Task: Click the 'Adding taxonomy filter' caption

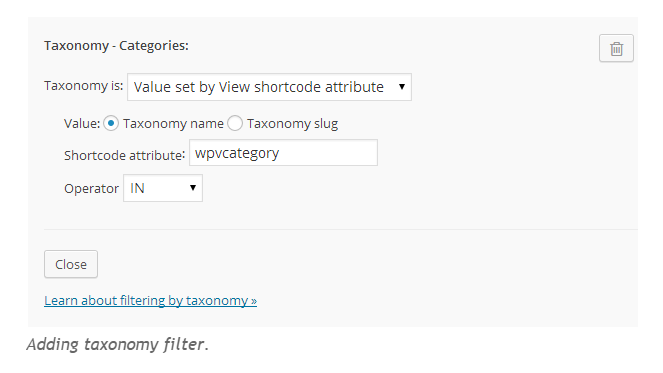Action: (118, 344)
